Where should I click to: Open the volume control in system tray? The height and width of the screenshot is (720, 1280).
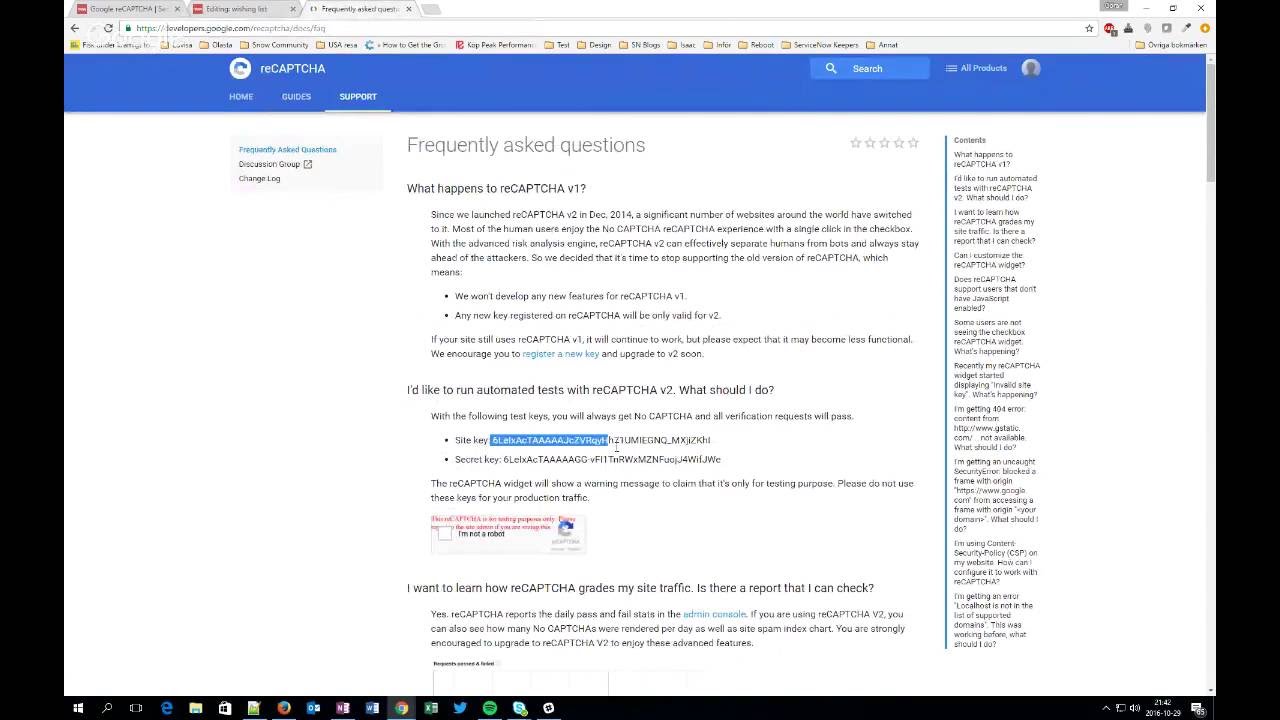click(x=1135, y=708)
